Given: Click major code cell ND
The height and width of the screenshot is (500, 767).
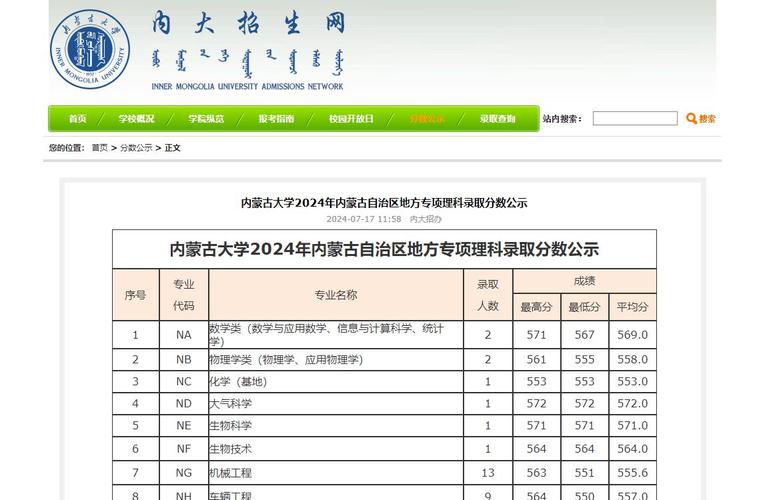Looking at the screenshot, I should pos(184,404).
